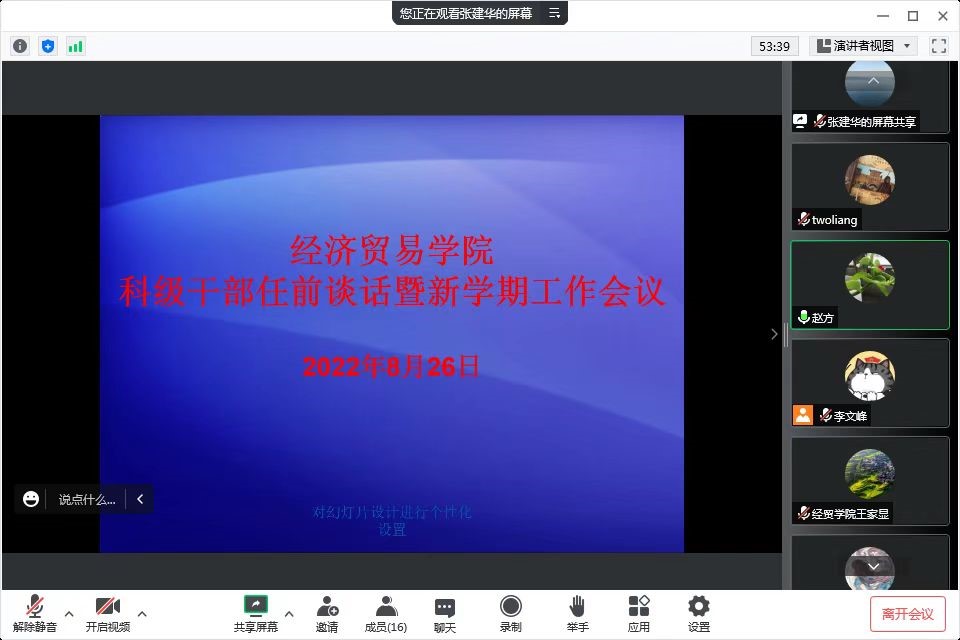This screenshot has height=640, width=960.
Task: Show meeting info icon
Action: (x=20, y=46)
